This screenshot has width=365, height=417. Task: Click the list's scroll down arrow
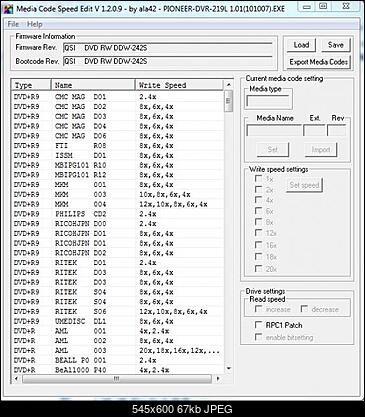[228, 368]
